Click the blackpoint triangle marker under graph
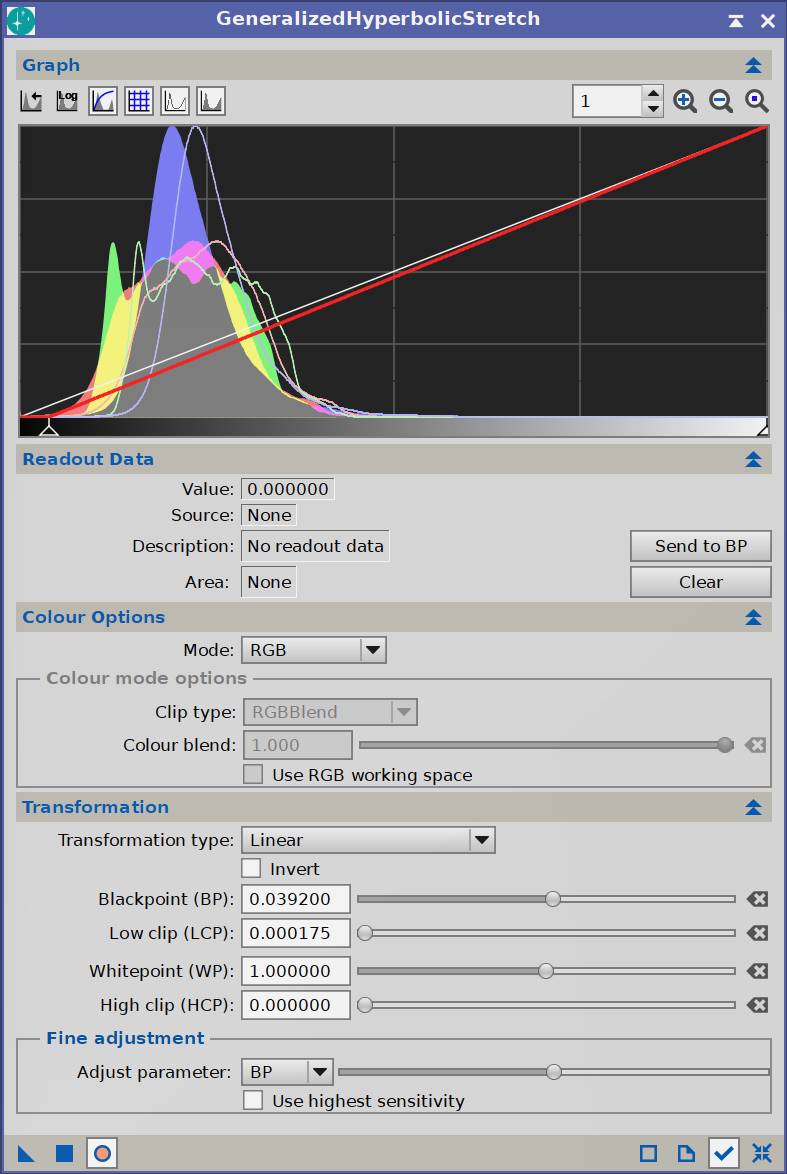This screenshot has width=787, height=1174. click(49, 428)
